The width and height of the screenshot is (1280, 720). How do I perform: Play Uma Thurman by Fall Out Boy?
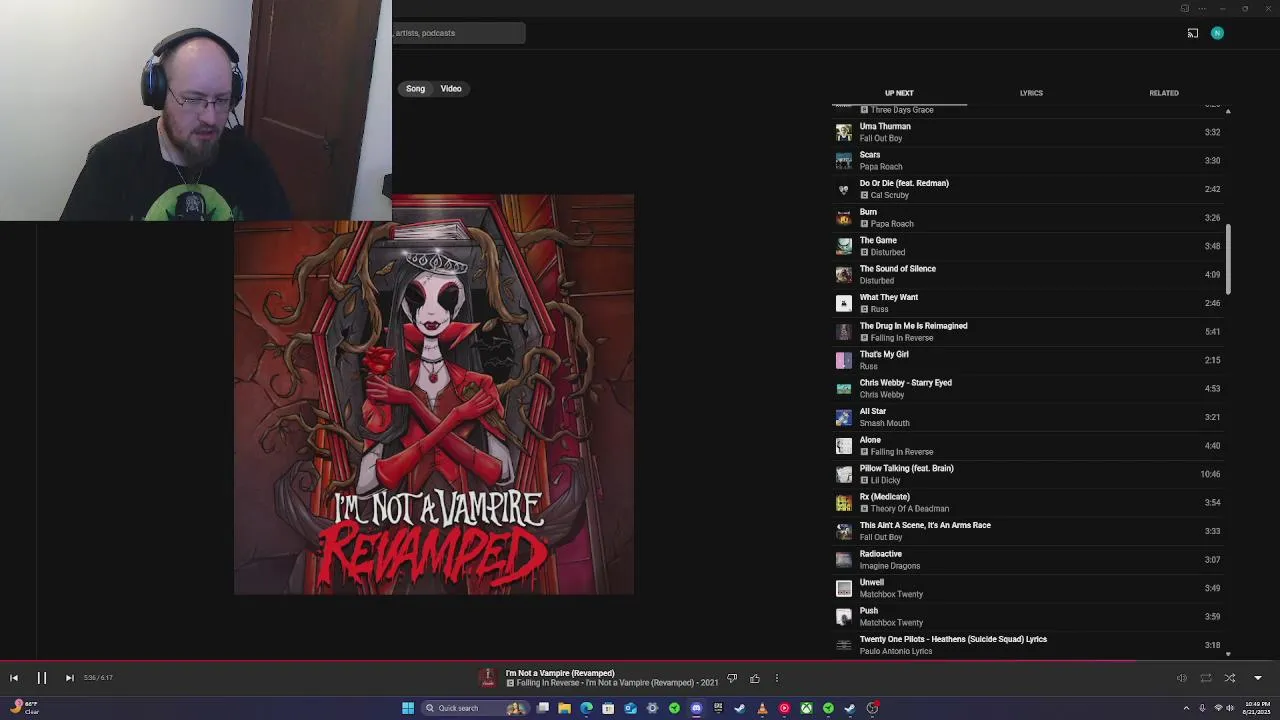(x=1028, y=132)
